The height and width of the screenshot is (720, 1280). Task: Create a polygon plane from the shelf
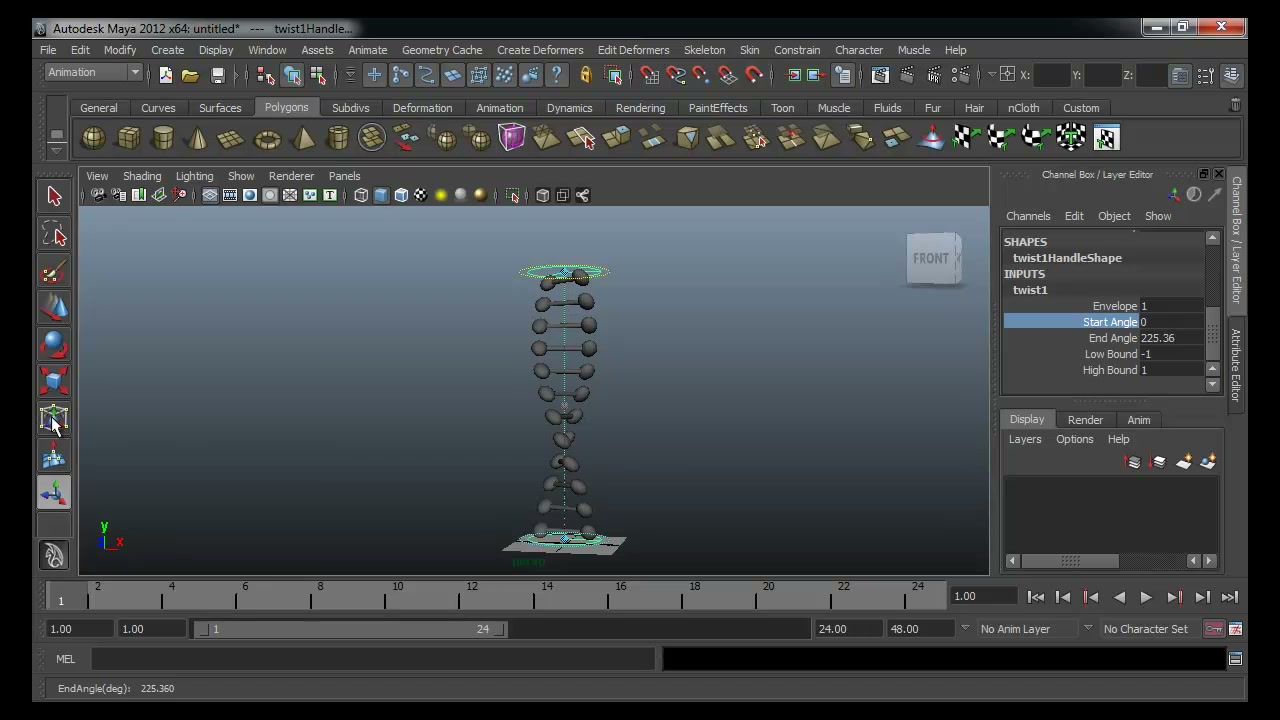231,138
